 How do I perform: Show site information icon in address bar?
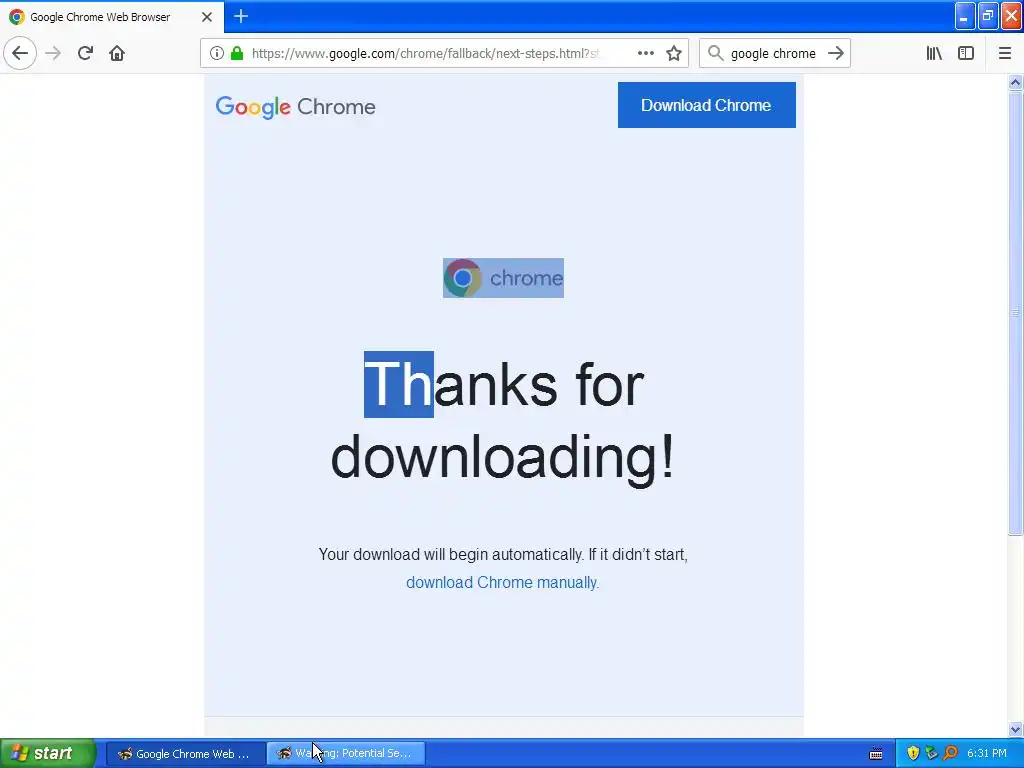pyautogui.click(x=217, y=54)
